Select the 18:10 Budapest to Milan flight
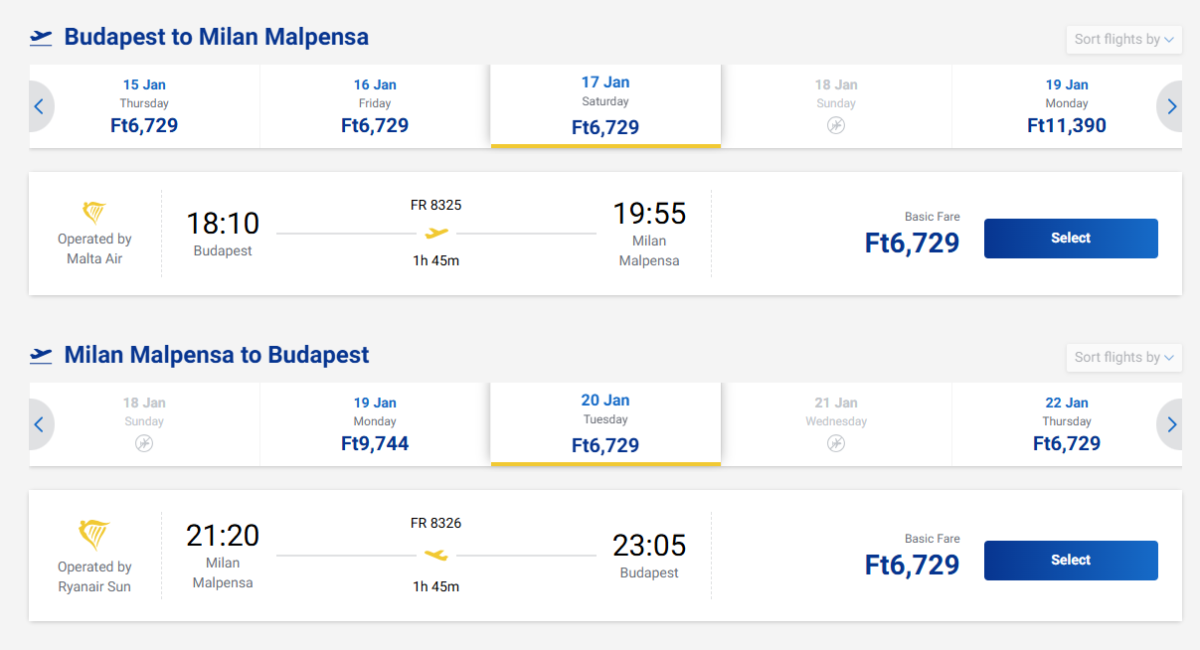 coord(1070,239)
